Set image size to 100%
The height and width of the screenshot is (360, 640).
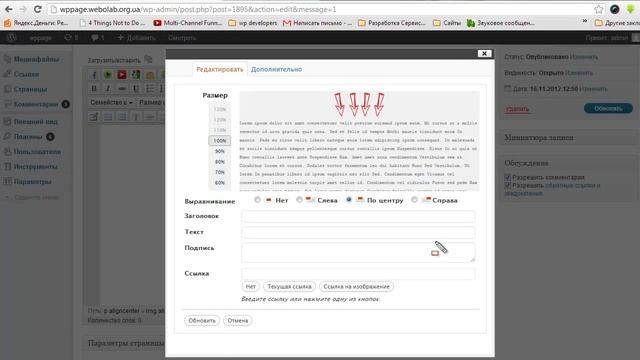(220, 140)
